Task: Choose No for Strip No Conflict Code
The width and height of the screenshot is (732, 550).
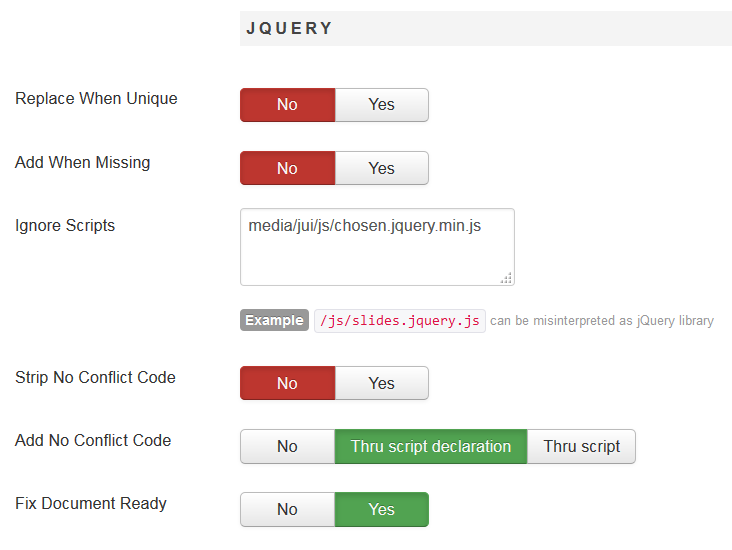Action: pyautogui.click(x=287, y=383)
